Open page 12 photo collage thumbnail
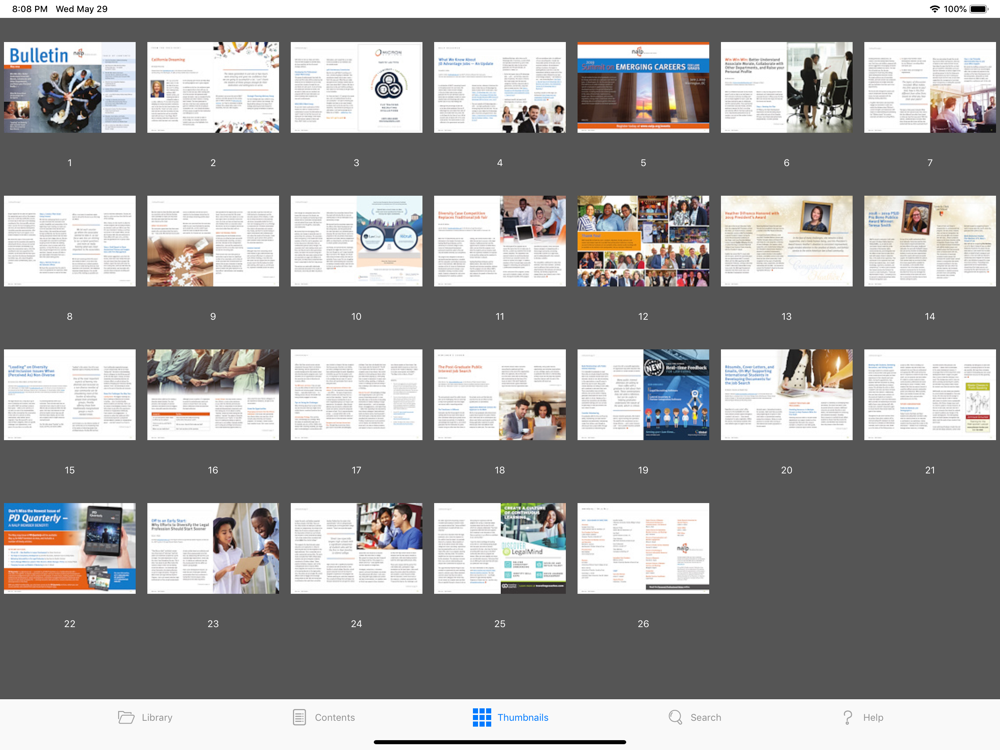Viewport: 1000px width, 750px height. (x=643, y=241)
